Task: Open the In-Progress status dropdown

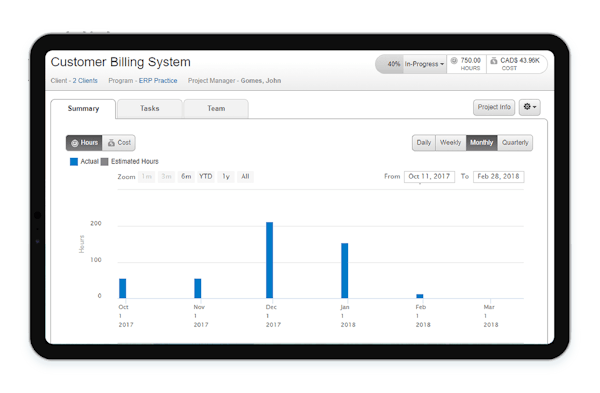Action: pyautogui.click(x=424, y=64)
